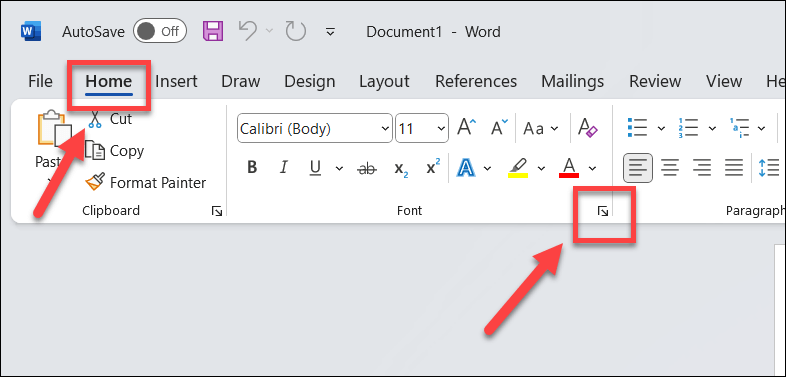Toggle underline formatting

click(x=315, y=168)
